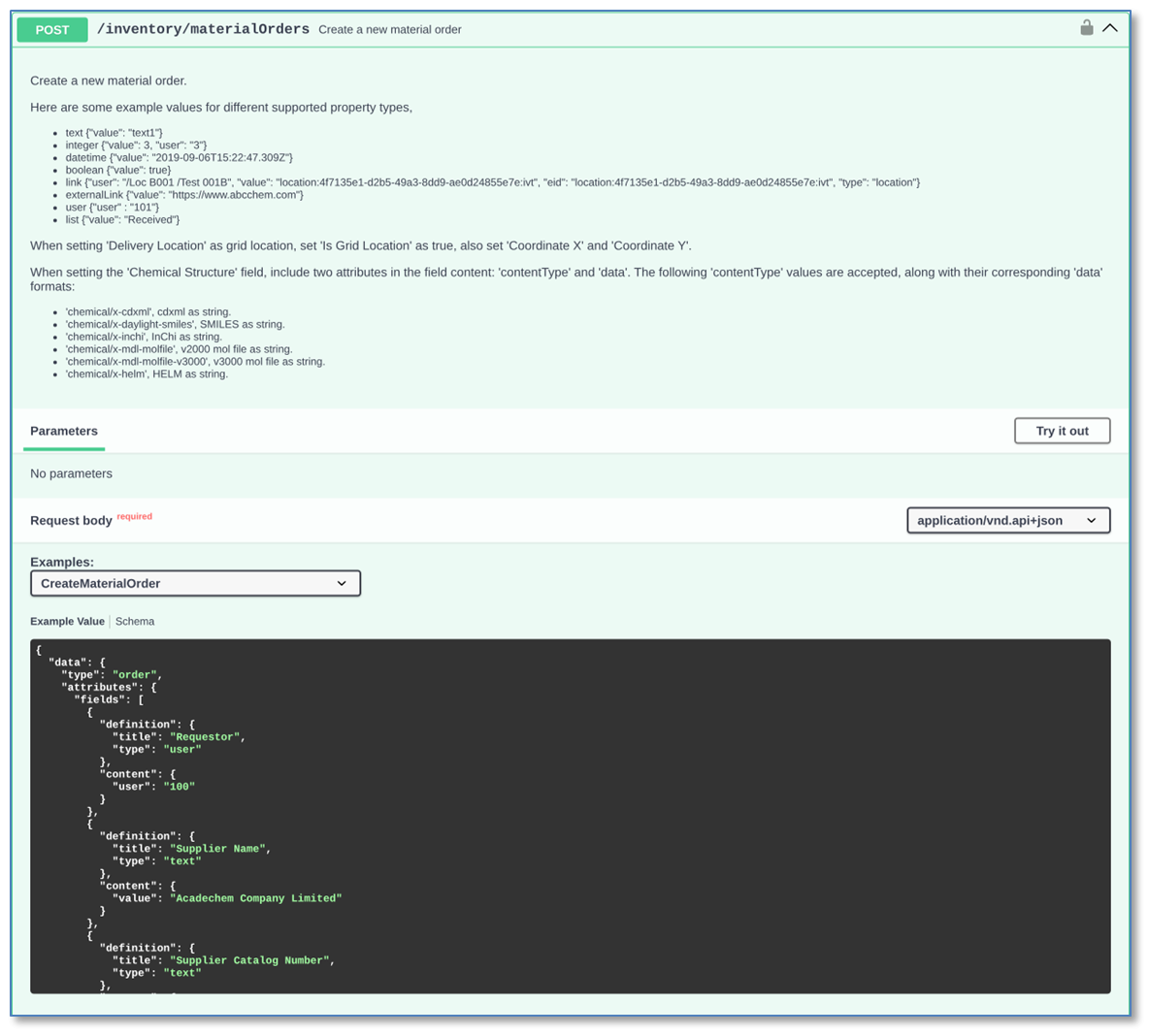1149x1036 pixels.
Task: Open the application/vnd.api+json content type dropdown
Action: 1008,520
